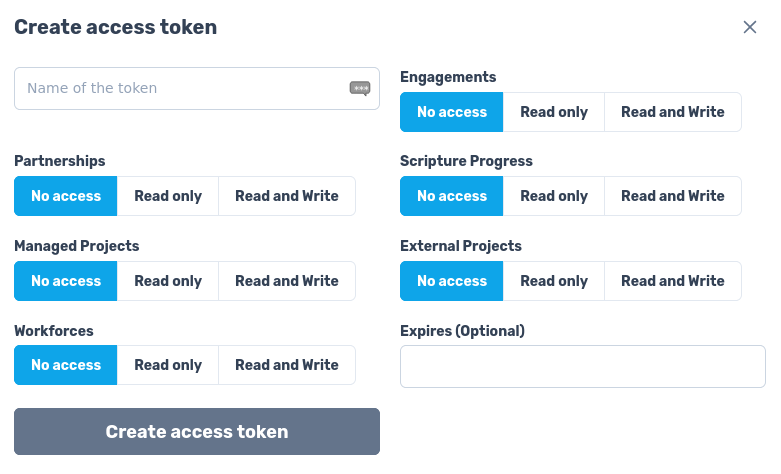Grant Read and Write for Workforces
The height and width of the screenshot is (474, 781).
(286, 365)
